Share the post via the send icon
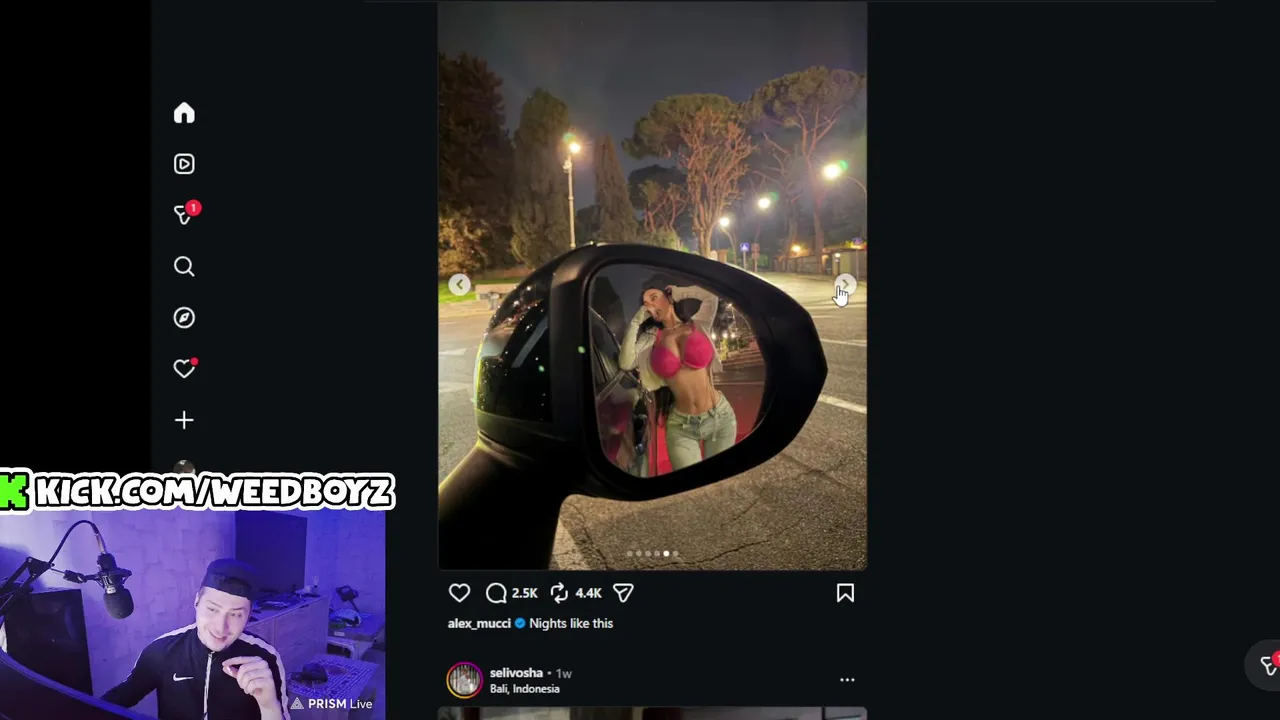The height and width of the screenshot is (720, 1280). [623, 593]
